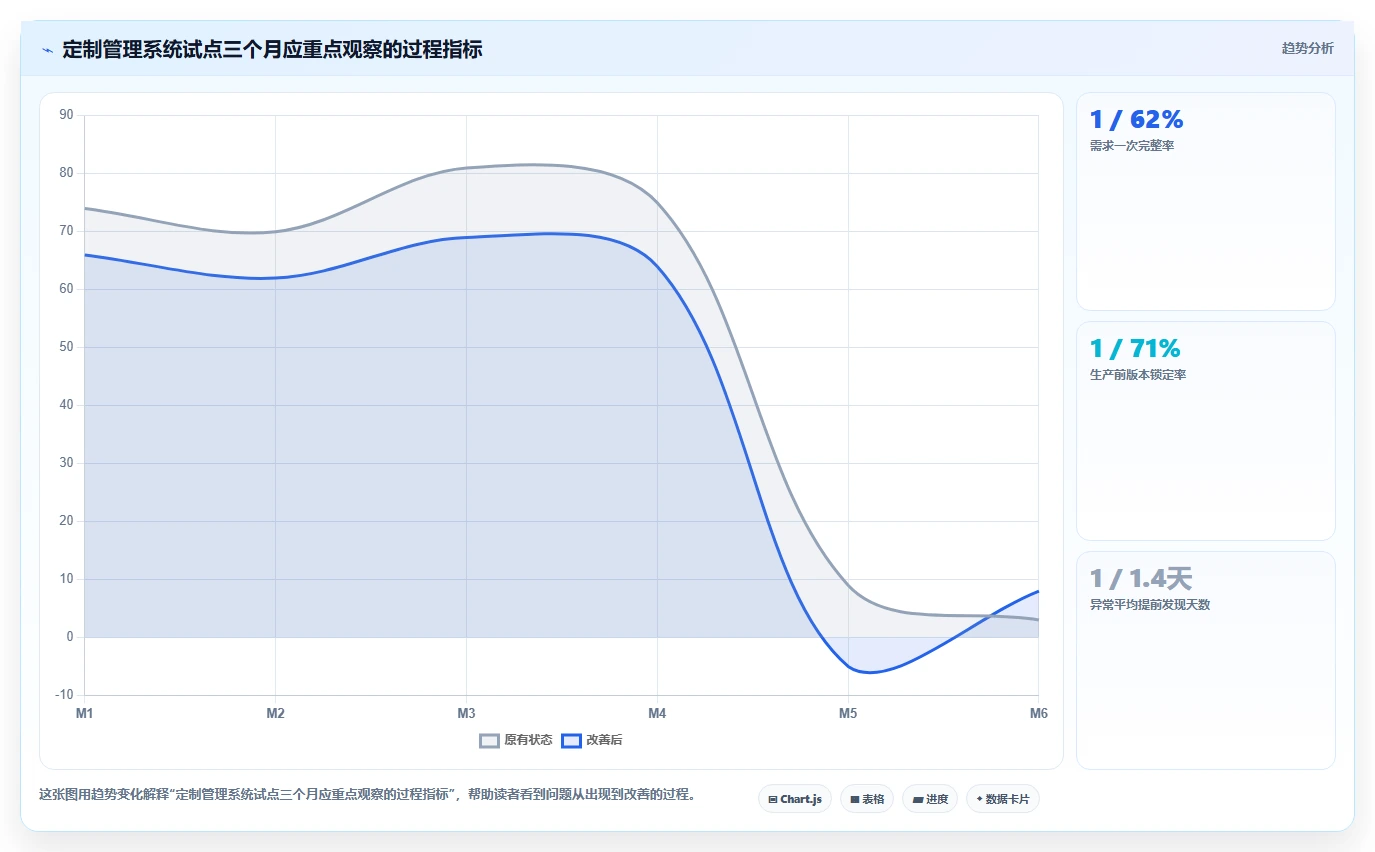Click the chart title 定制管理系统试点三个月
This screenshot has width=1375, height=852.
pos(272,49)
